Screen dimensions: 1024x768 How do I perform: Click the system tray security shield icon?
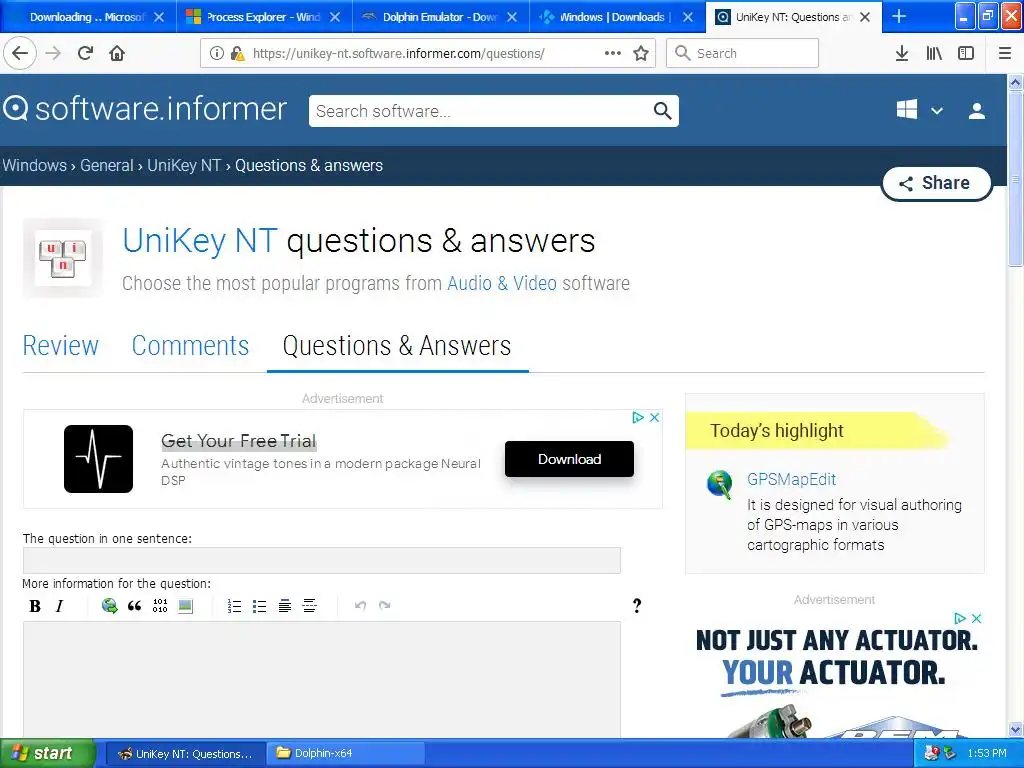pyautogui.click(x=931, y=754)
